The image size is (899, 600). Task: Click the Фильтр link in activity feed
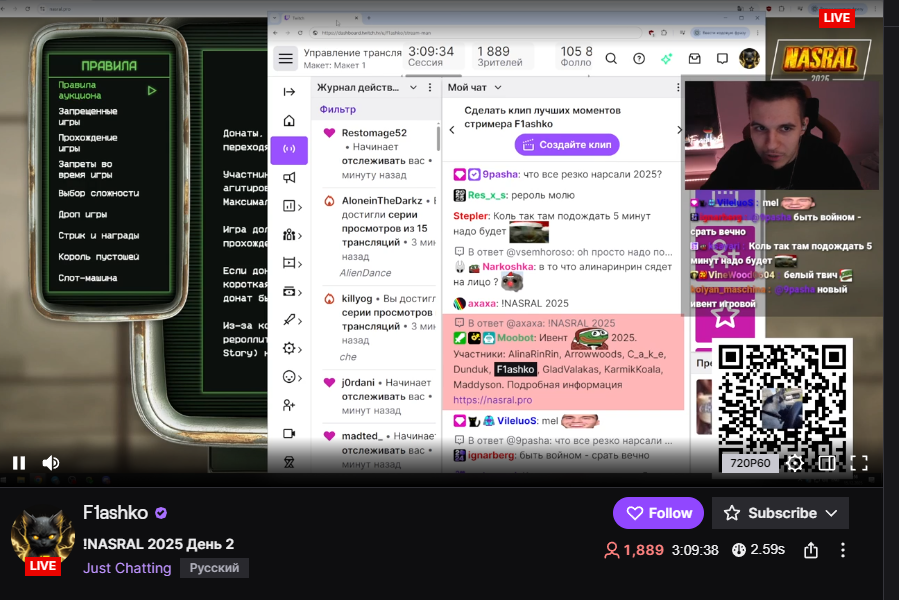click(338, 109)
